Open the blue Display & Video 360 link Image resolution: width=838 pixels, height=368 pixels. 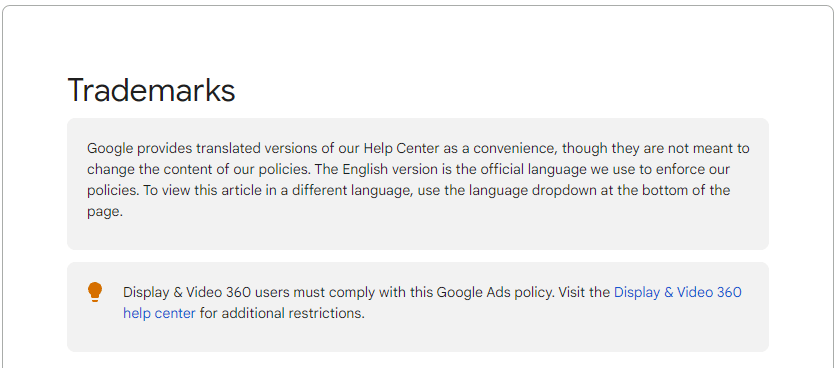coord(678,293)
